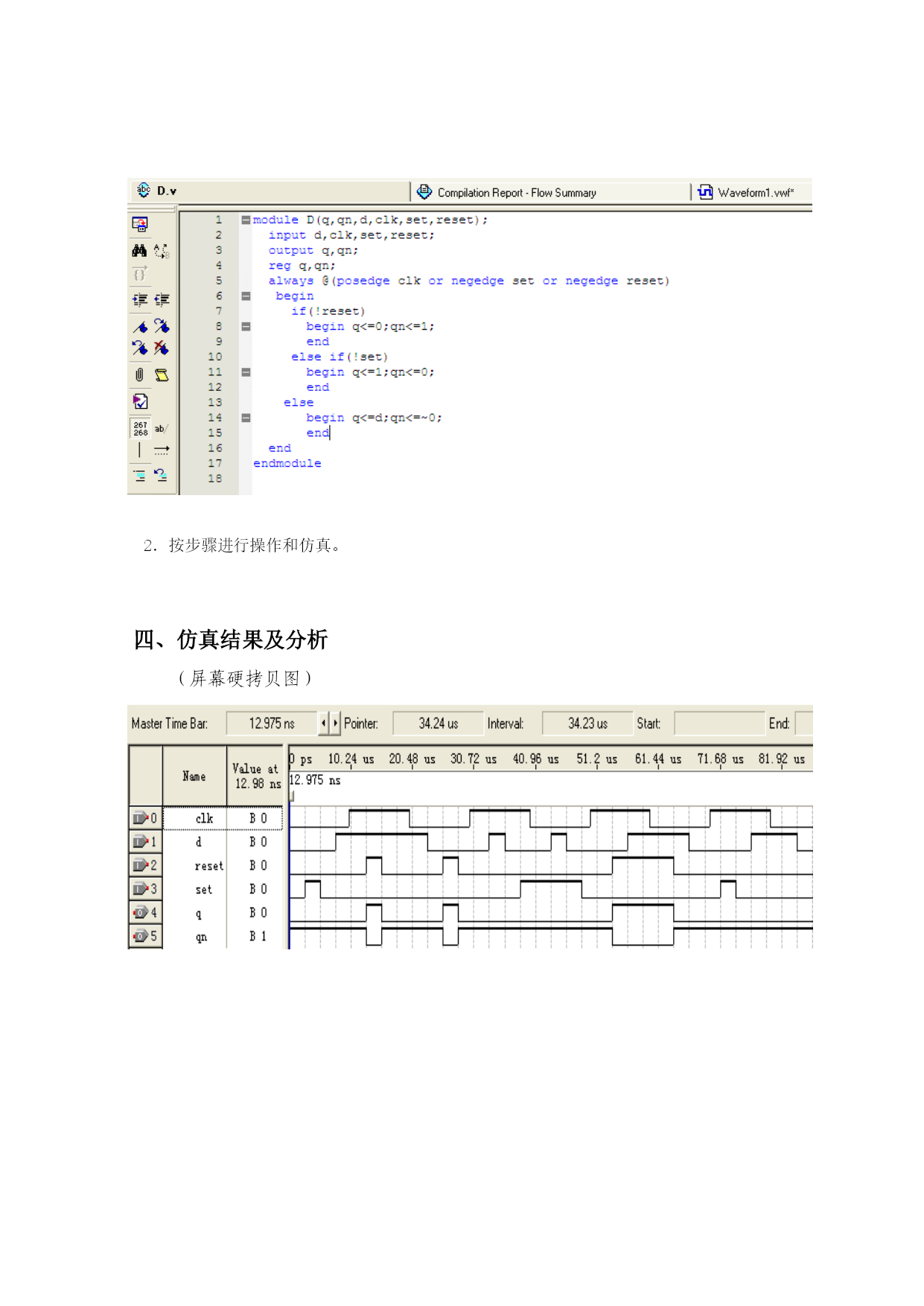Image resolution: width=924 pixels, height=1306 pixels.
Task: Toggle bookmark with the blue flag icon
Action: point(139,326)
